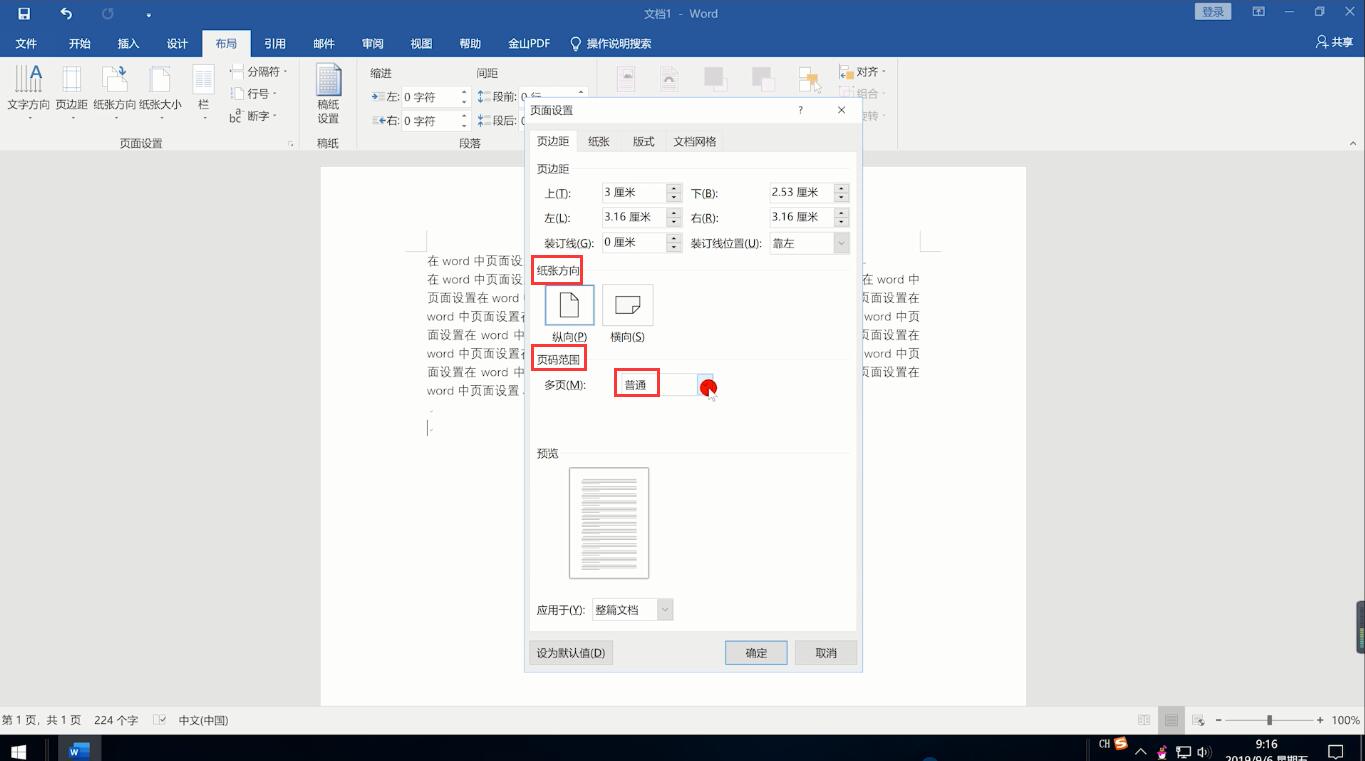
Task: Open the notification center icon
Action: click(1335, 751)
